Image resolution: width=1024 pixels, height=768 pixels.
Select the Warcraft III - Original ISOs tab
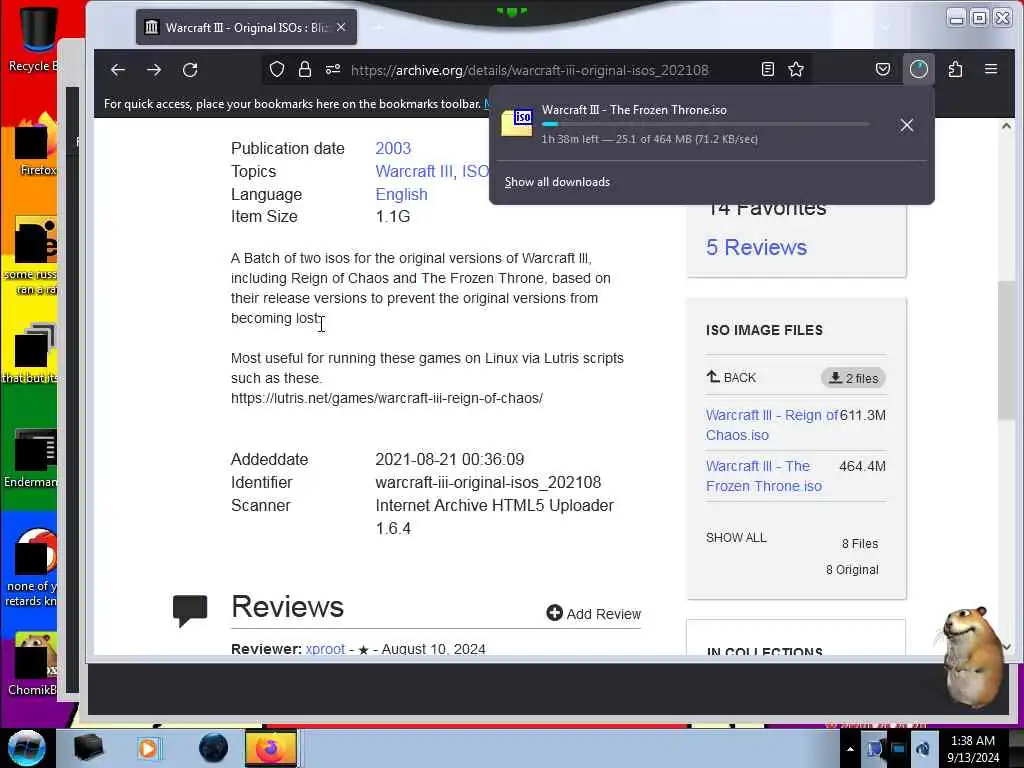coord(246,27)
